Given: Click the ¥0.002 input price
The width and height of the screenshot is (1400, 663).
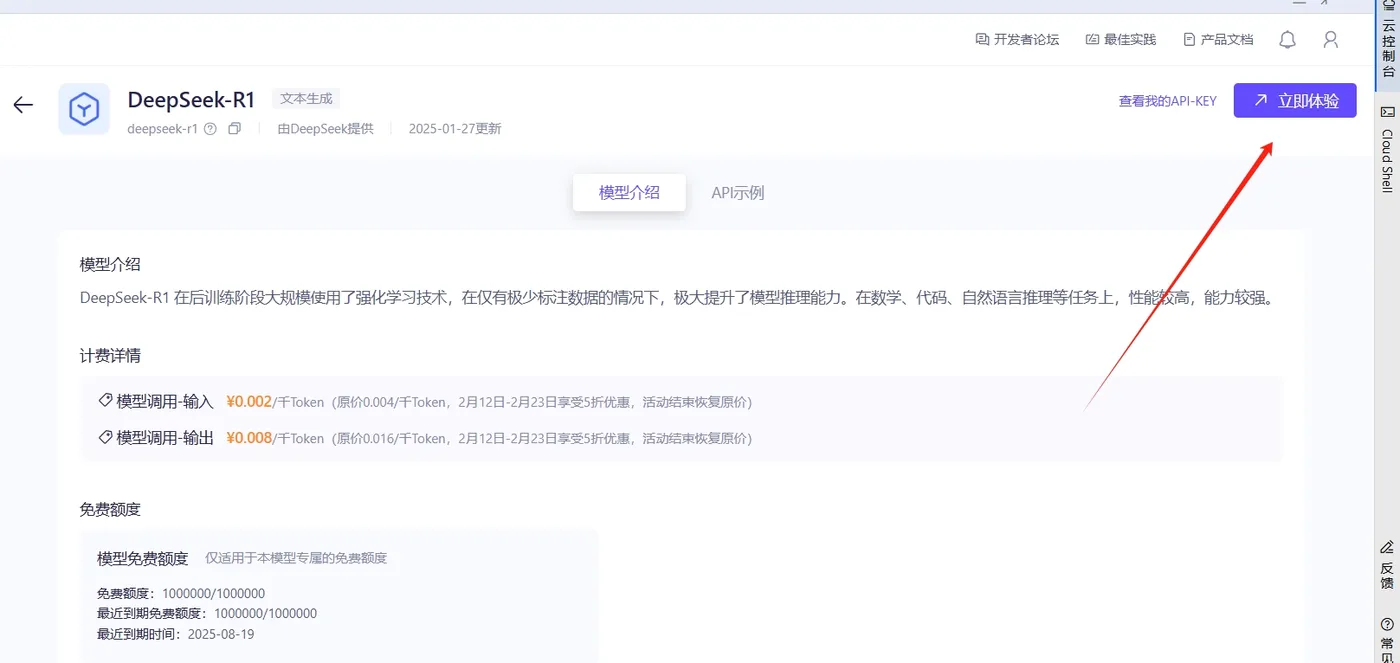Looking at the screenshot, I should 249,402.
